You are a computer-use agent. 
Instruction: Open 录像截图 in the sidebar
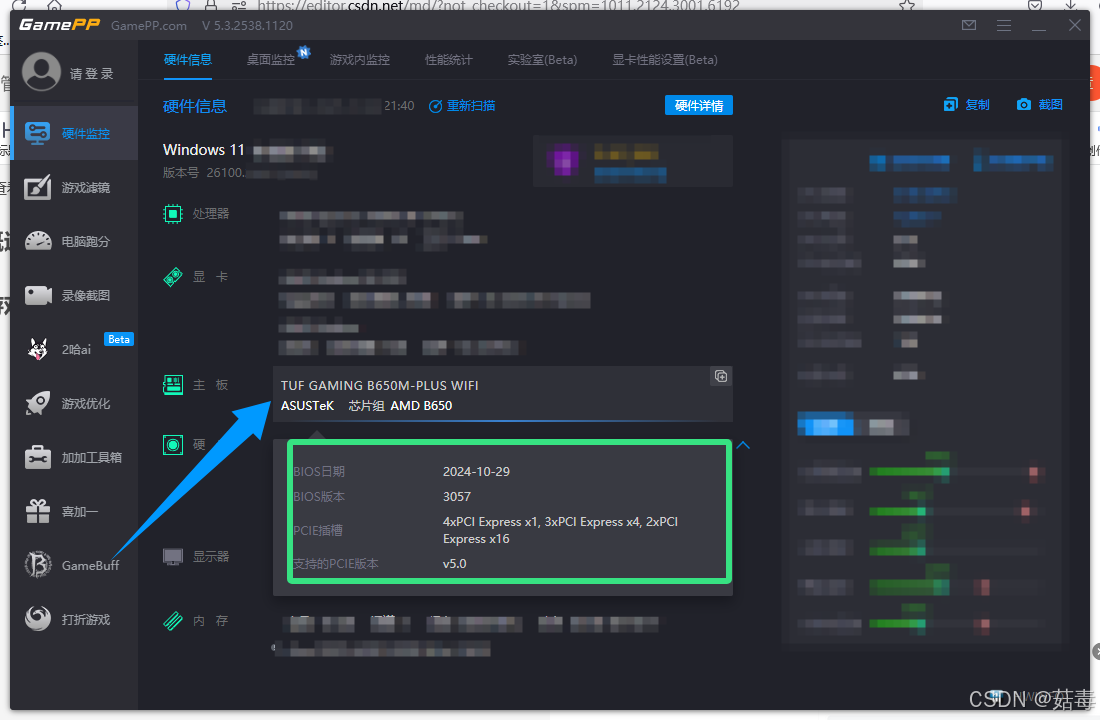[74, 295]
